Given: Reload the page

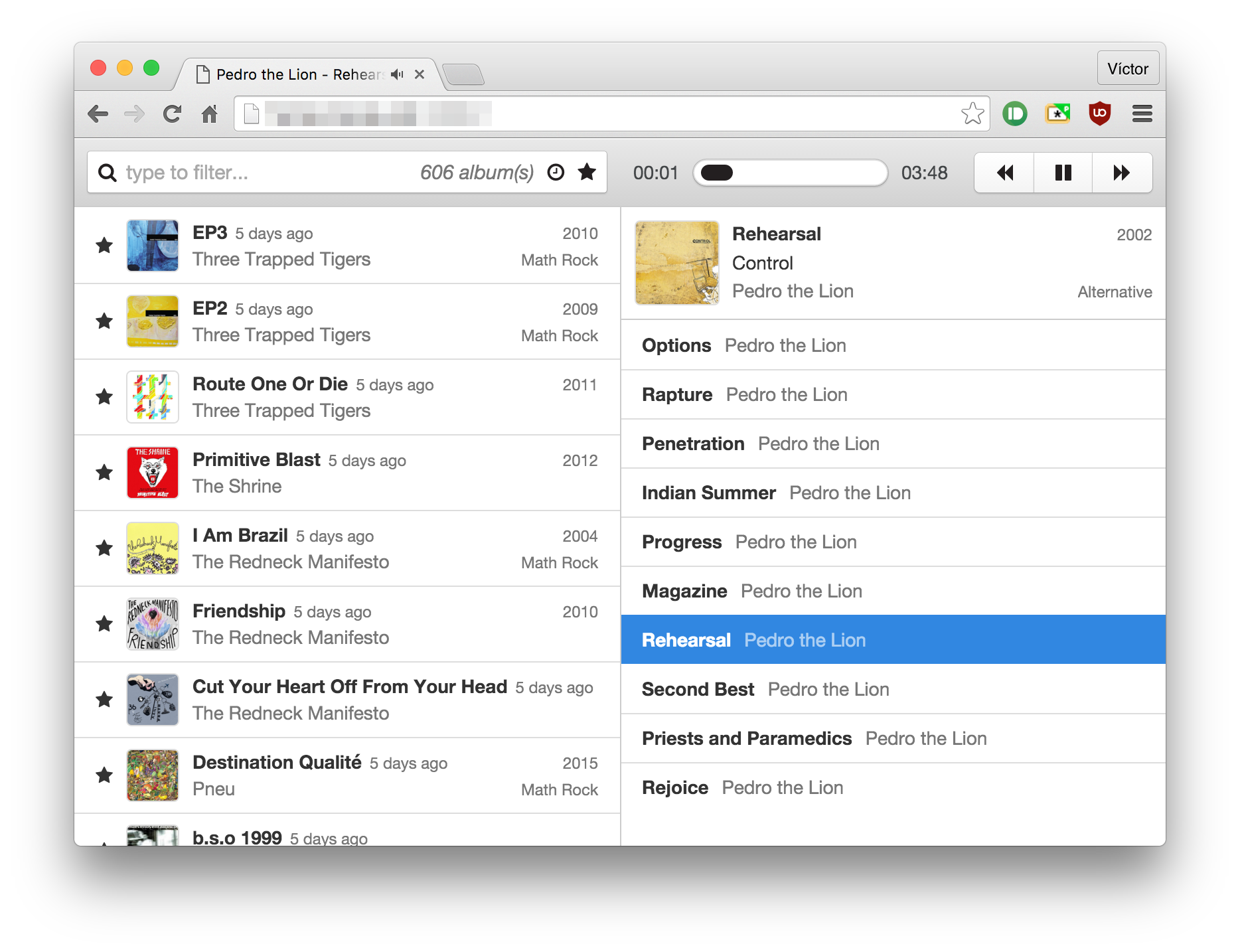Looking at the screenshot, I should point(172,114).
